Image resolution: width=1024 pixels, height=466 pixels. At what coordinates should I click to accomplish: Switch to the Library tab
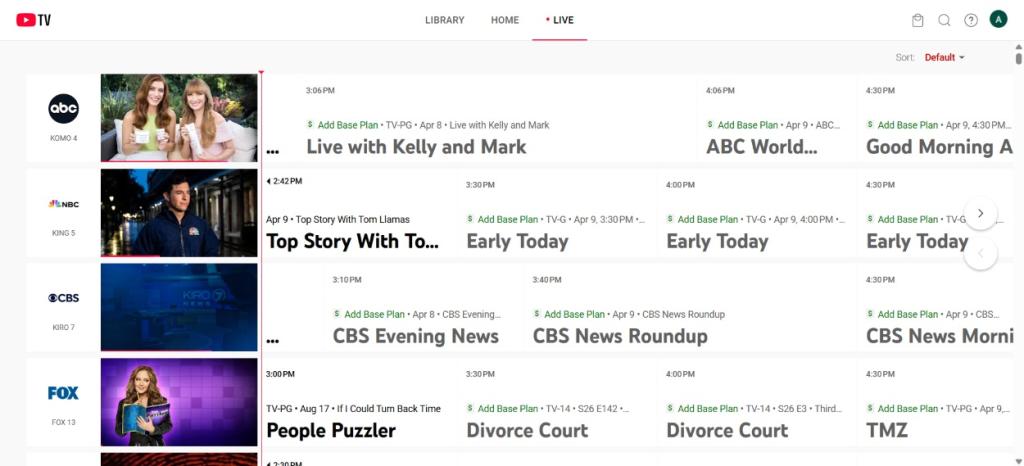[x=445, y=20]
